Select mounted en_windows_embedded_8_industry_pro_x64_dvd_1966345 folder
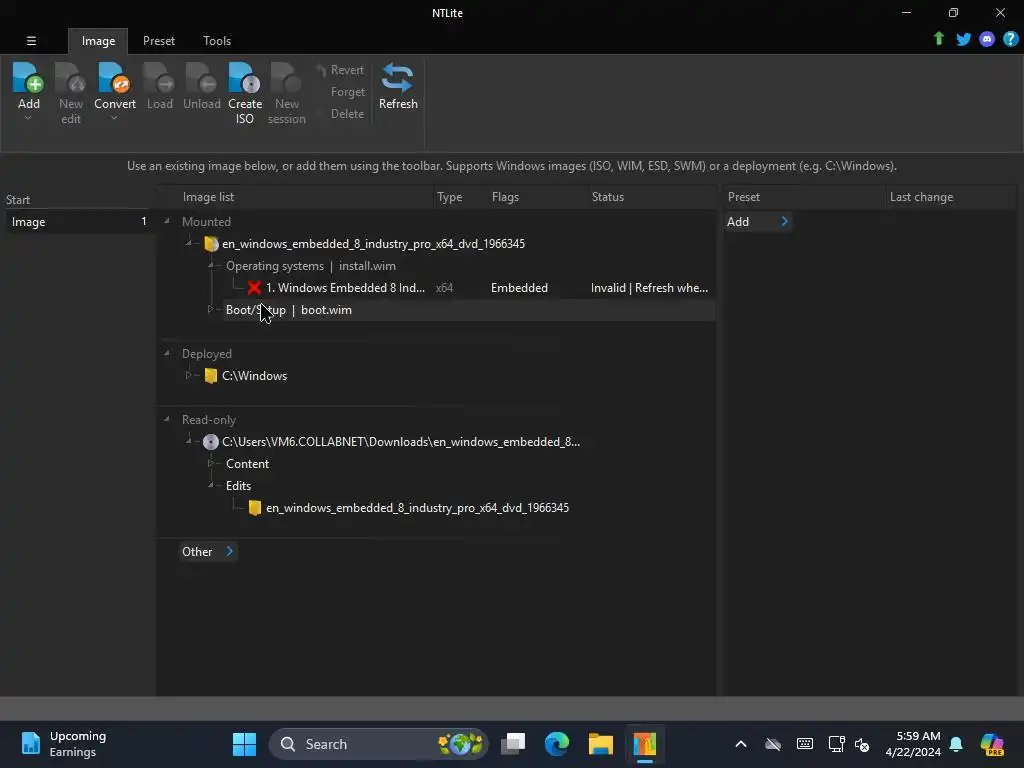The width and height of the screenshot is (1024, 768). coord(373,244)
